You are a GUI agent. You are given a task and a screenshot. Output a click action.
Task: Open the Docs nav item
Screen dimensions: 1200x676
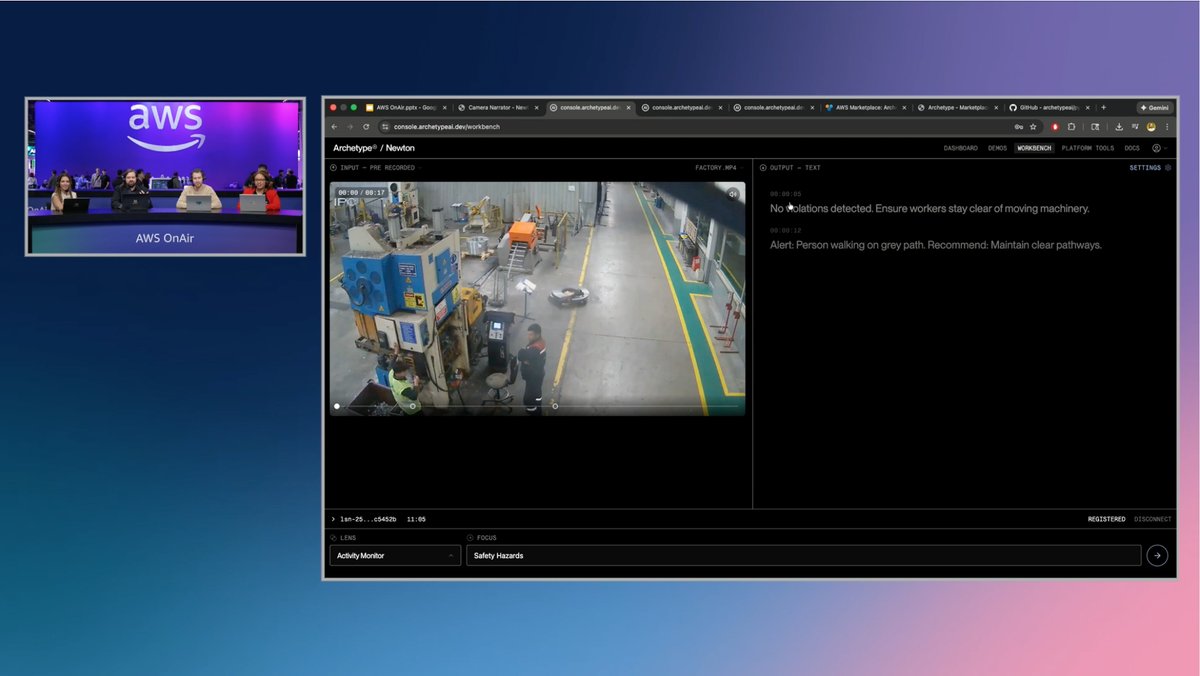click(x=1132, y=148)
